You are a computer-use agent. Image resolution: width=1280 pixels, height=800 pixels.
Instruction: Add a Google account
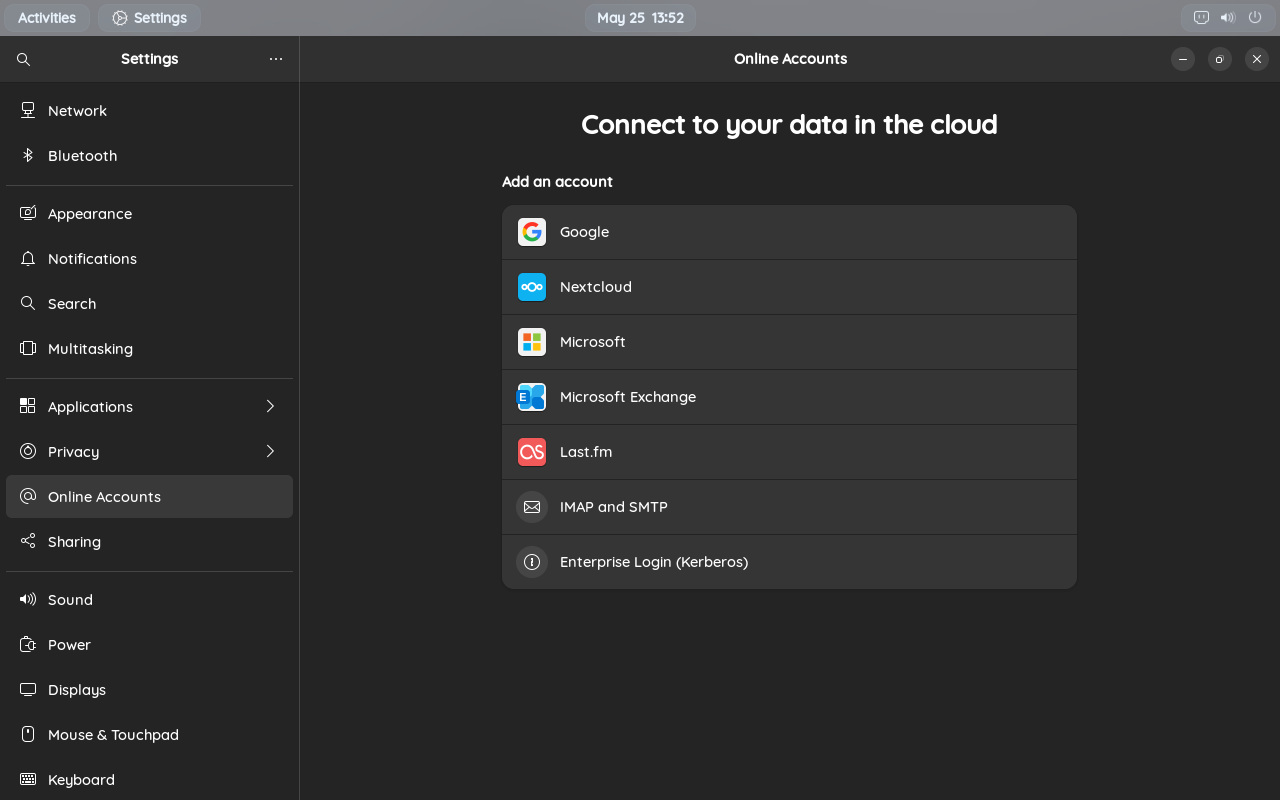point(789,232)
